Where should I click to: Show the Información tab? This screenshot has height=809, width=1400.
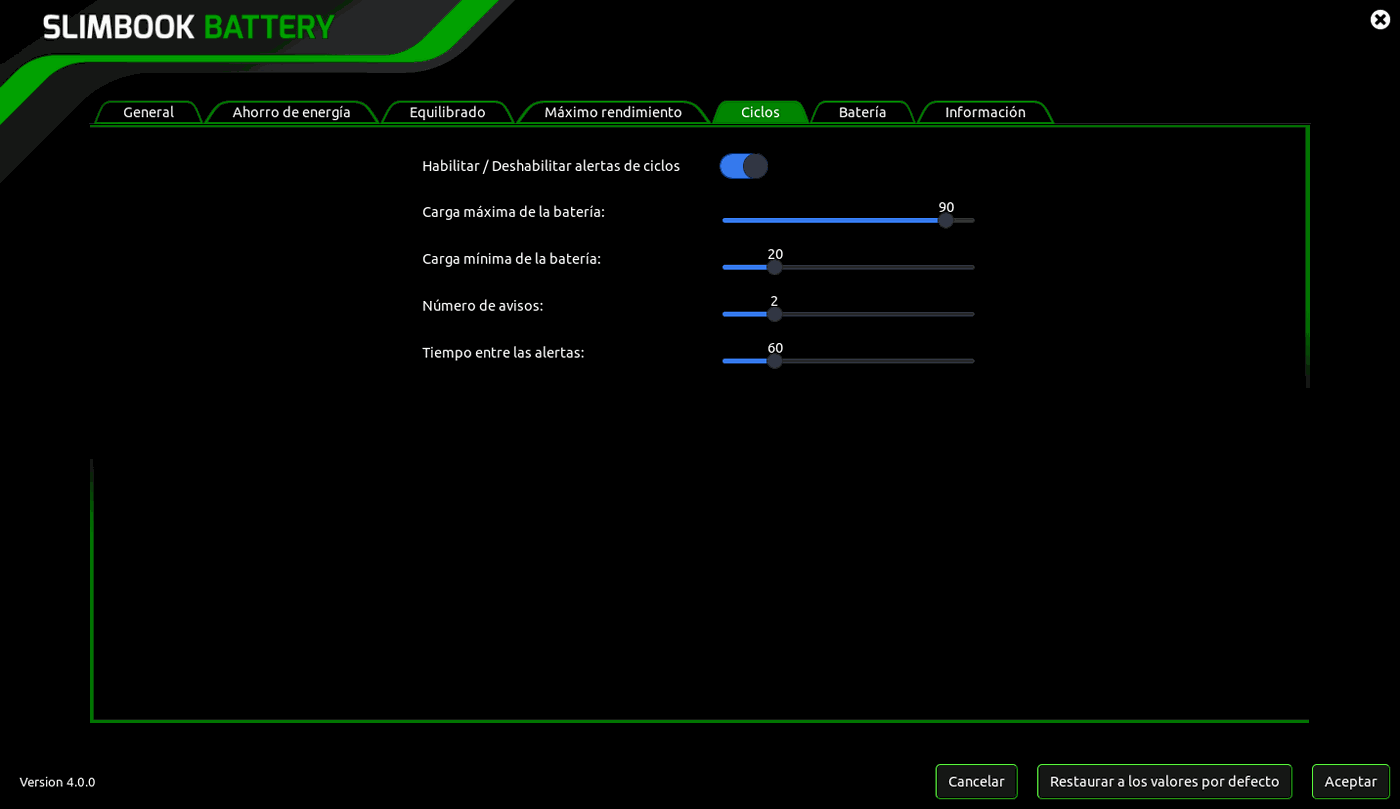click(x=985, y=112)
